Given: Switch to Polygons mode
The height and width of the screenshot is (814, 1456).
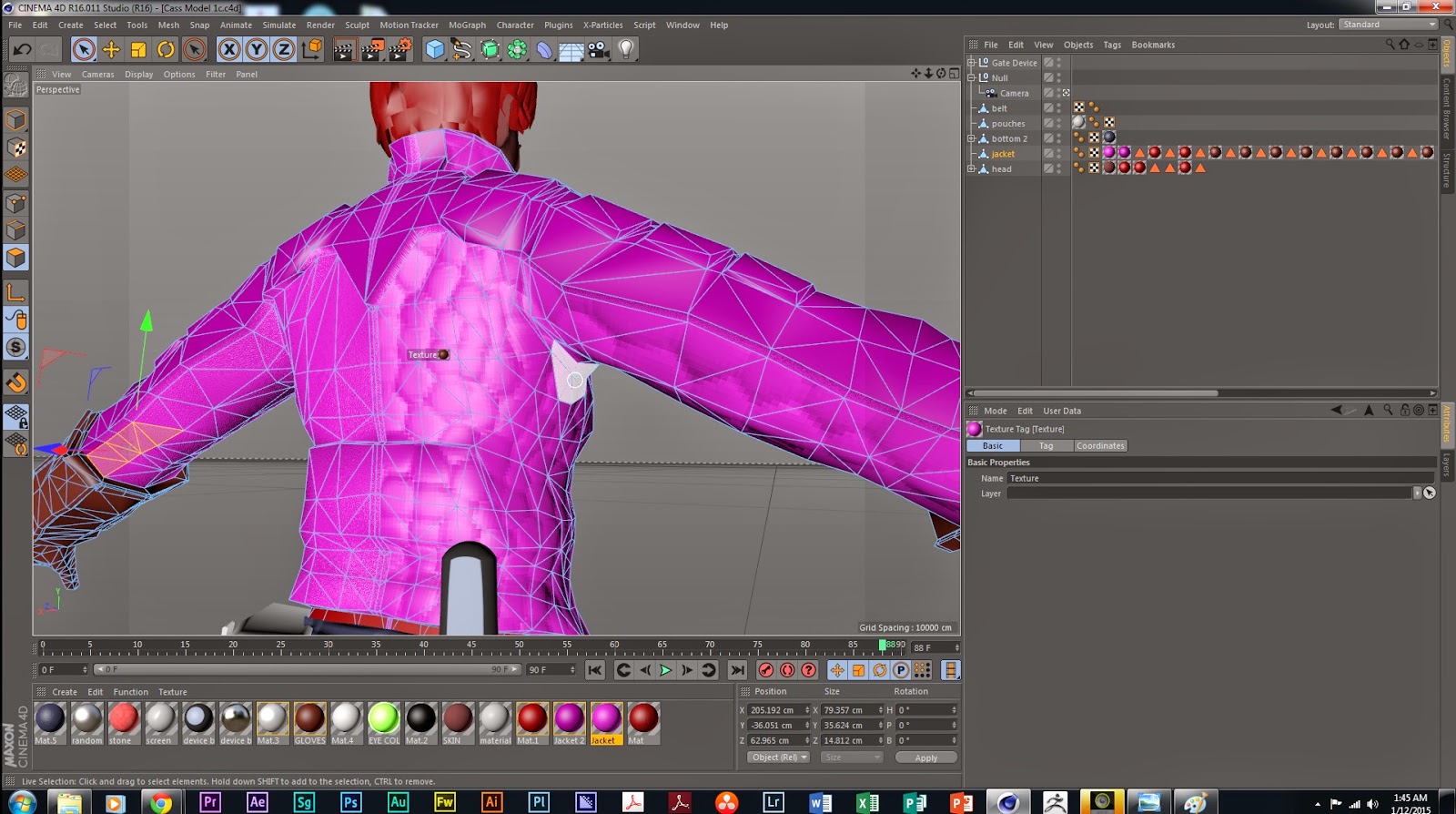Looking at the screenshot, I should click(x=15, y=258).
